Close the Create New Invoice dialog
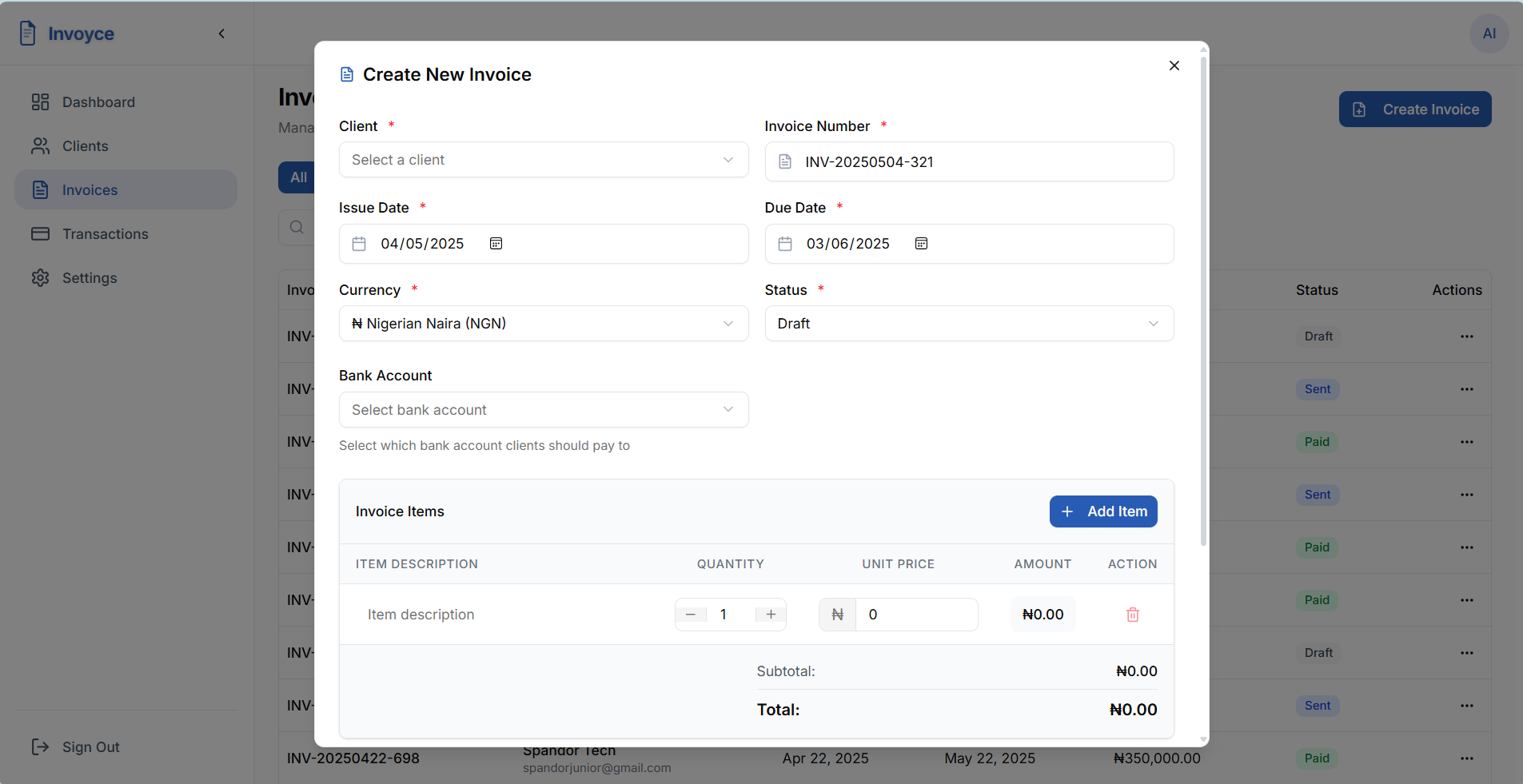 (1174, 66)
